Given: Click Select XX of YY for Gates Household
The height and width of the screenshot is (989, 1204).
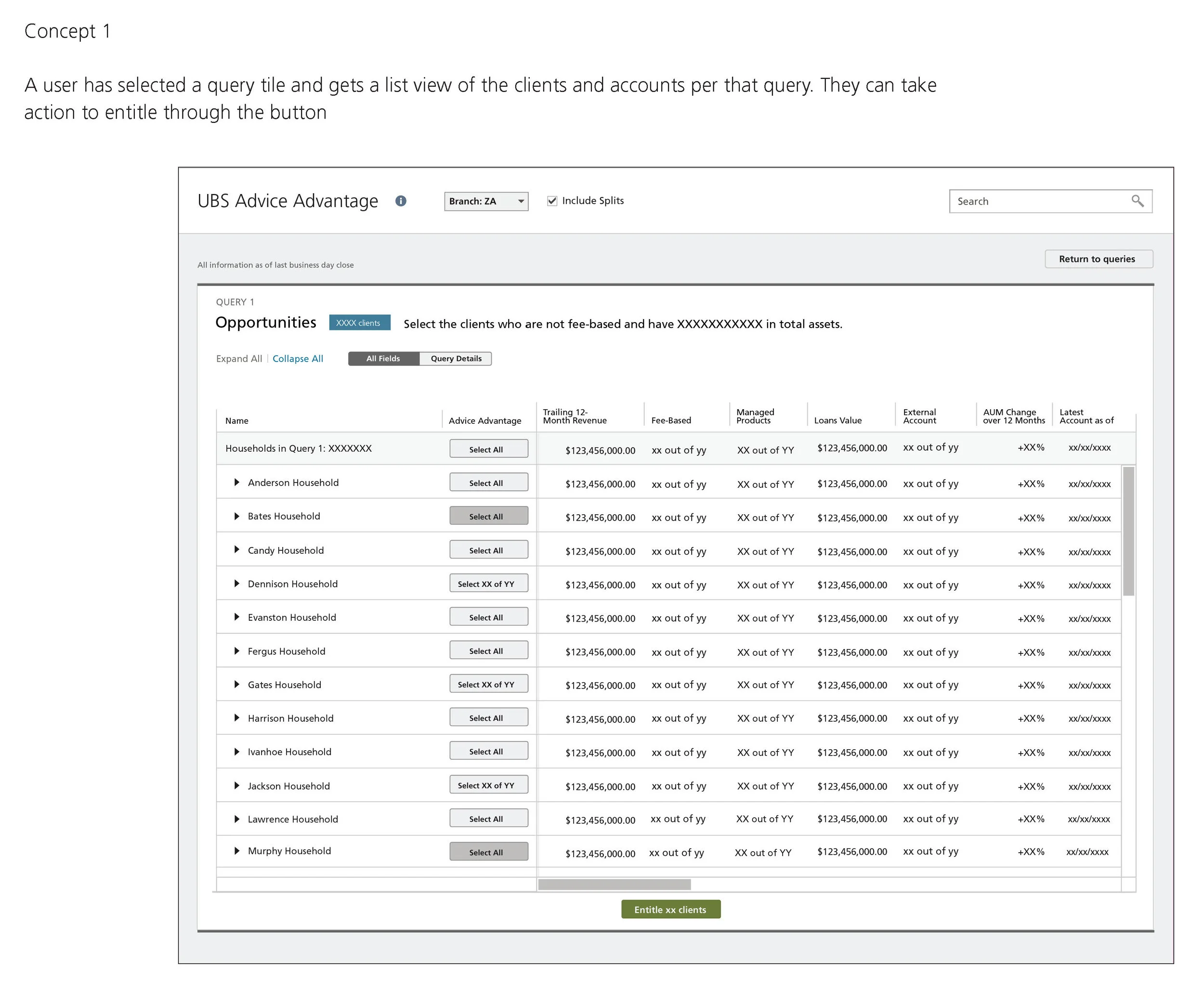Looking at the screenshot, I should click(x=488, y=684).
